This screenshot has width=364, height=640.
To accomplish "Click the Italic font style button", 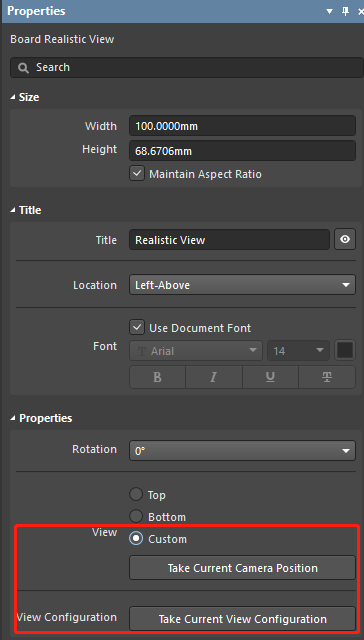I will (214, 377).
